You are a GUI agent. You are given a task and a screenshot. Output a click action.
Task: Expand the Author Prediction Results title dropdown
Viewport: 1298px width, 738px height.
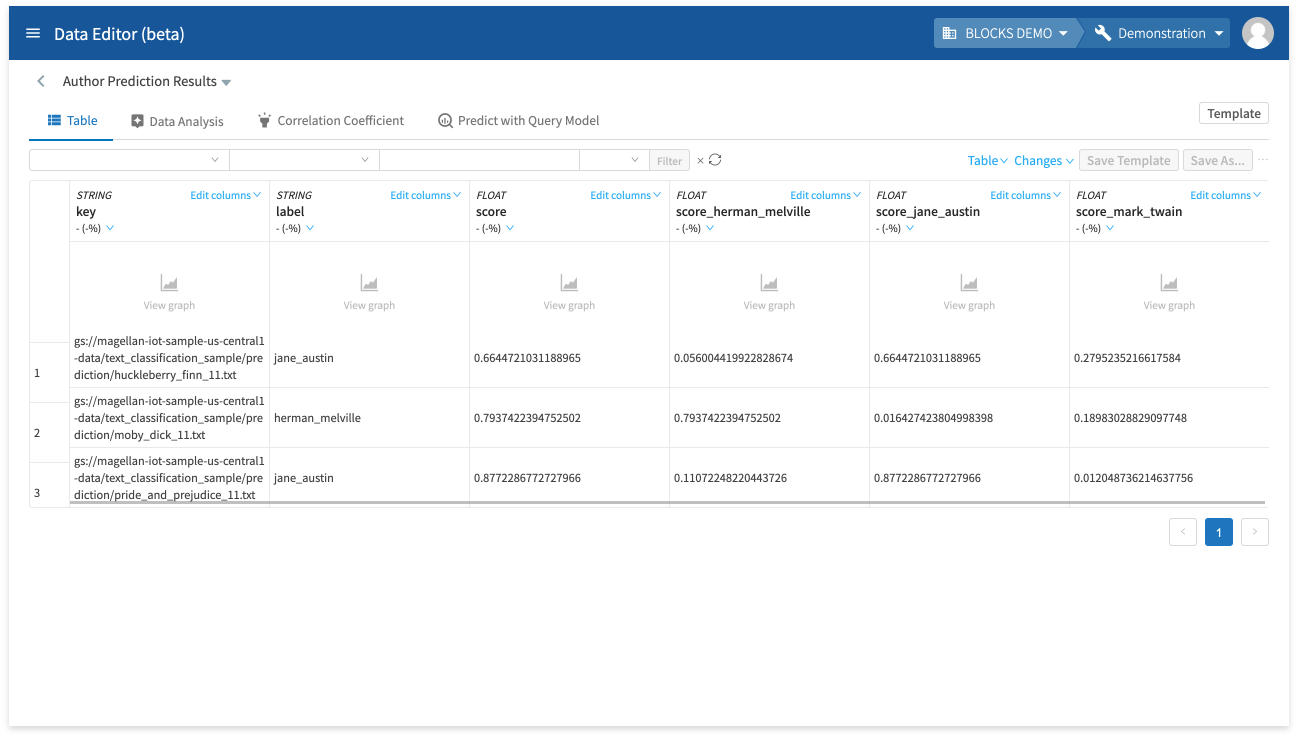(226, 82)
